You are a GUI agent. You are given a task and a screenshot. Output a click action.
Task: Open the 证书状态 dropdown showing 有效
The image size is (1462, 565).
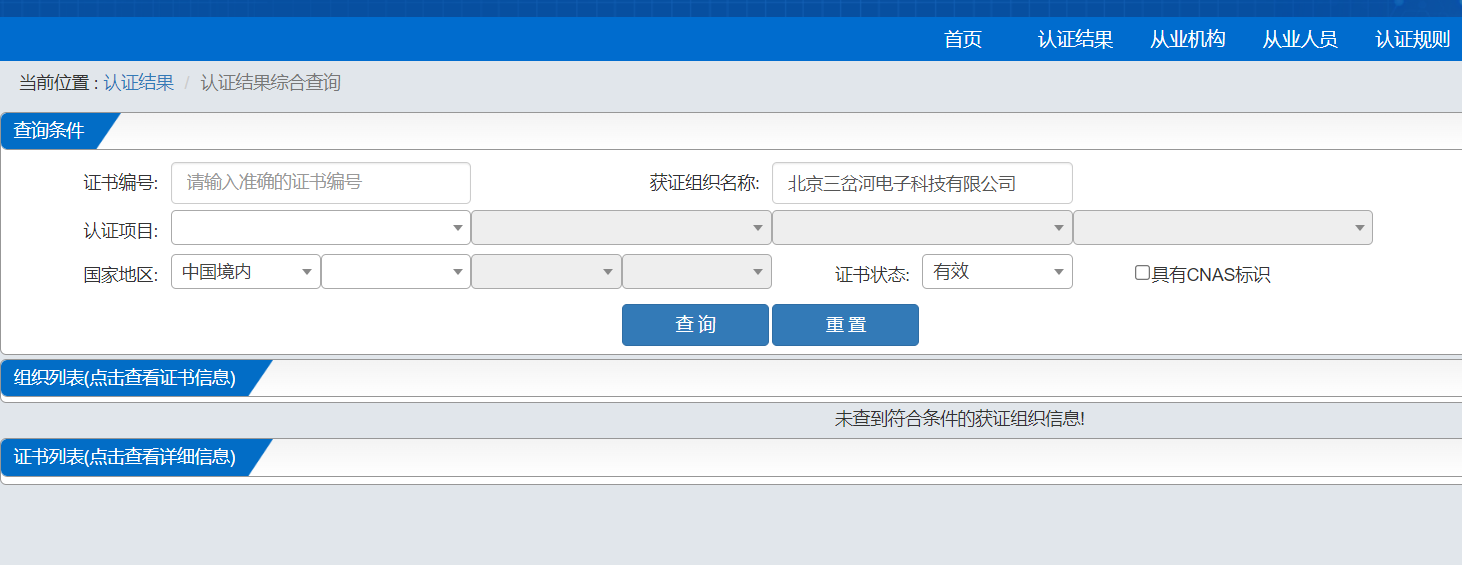coord(997,272)
